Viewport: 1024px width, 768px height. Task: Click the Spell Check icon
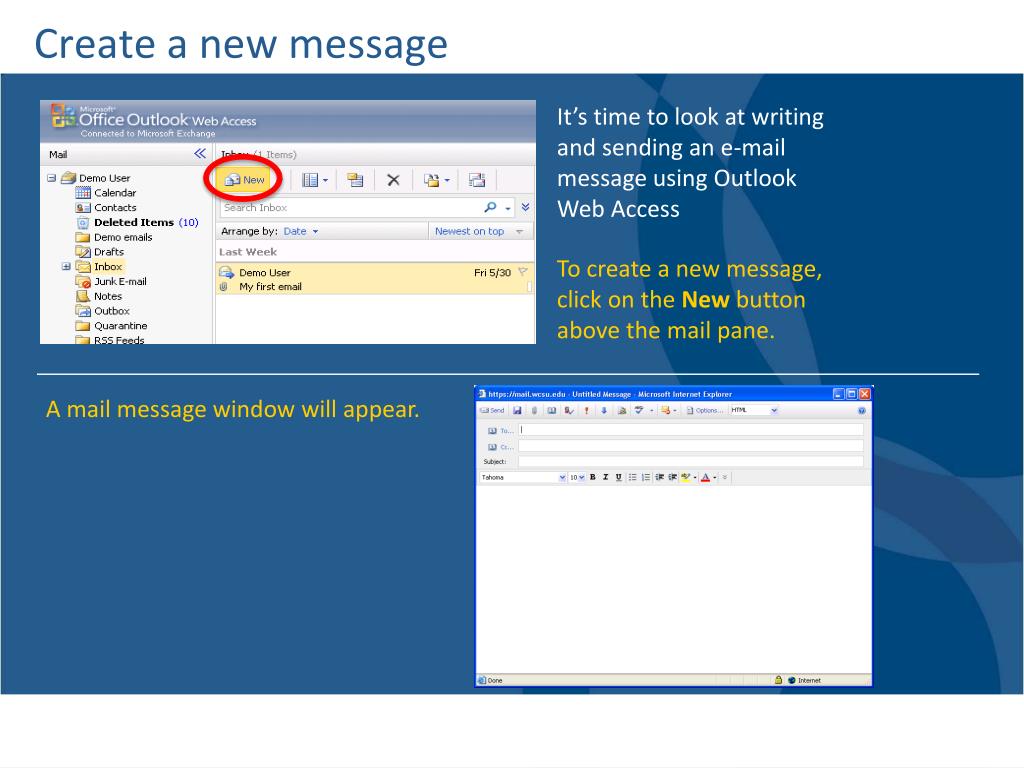point(639,411)
